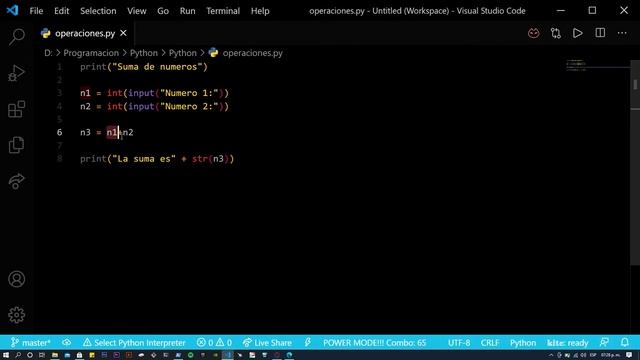Click the "Numero 1:" string on line 3
Viewport: 640px width, 360px height.
189,93
